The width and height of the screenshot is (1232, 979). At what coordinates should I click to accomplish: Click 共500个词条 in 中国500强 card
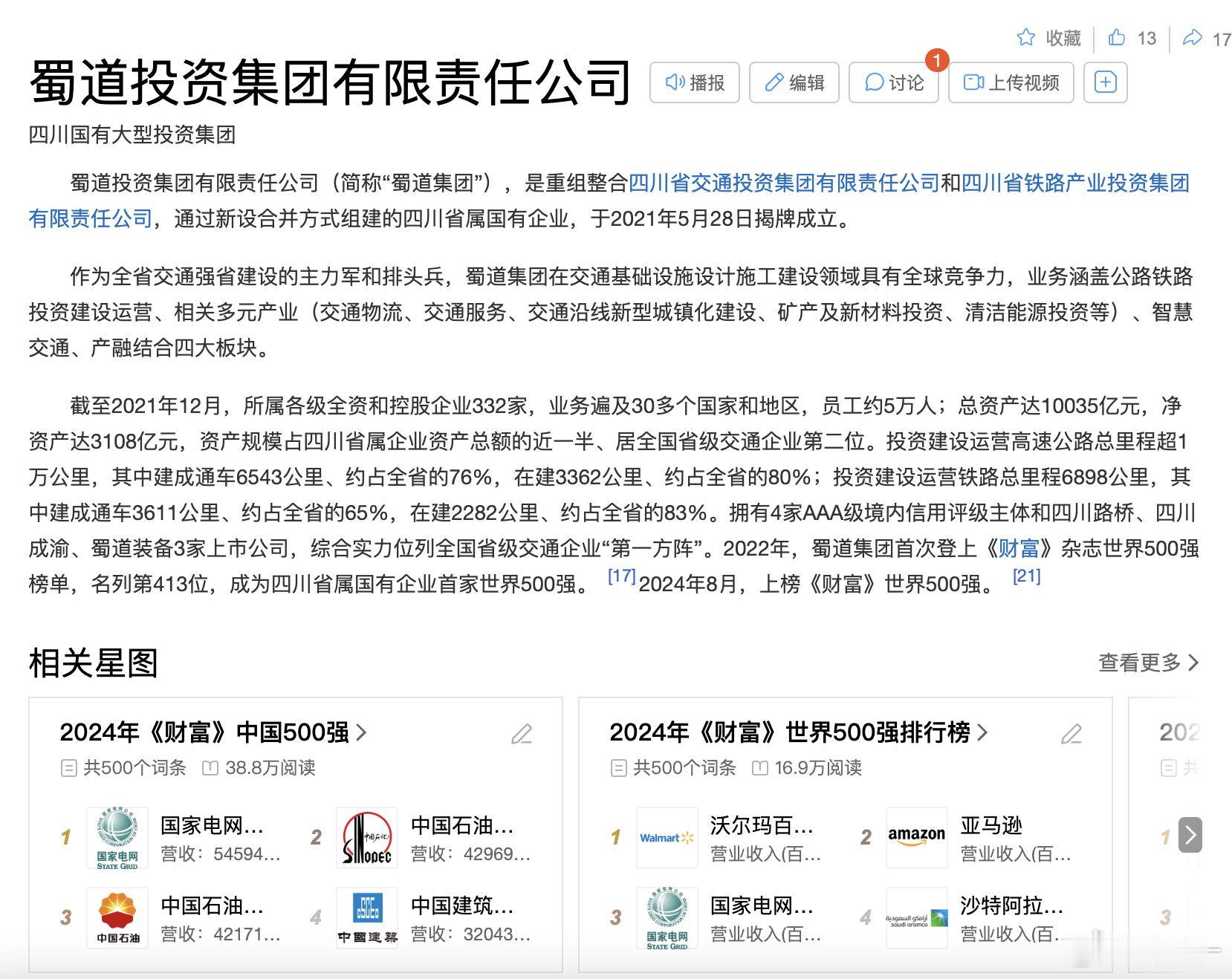134,767
